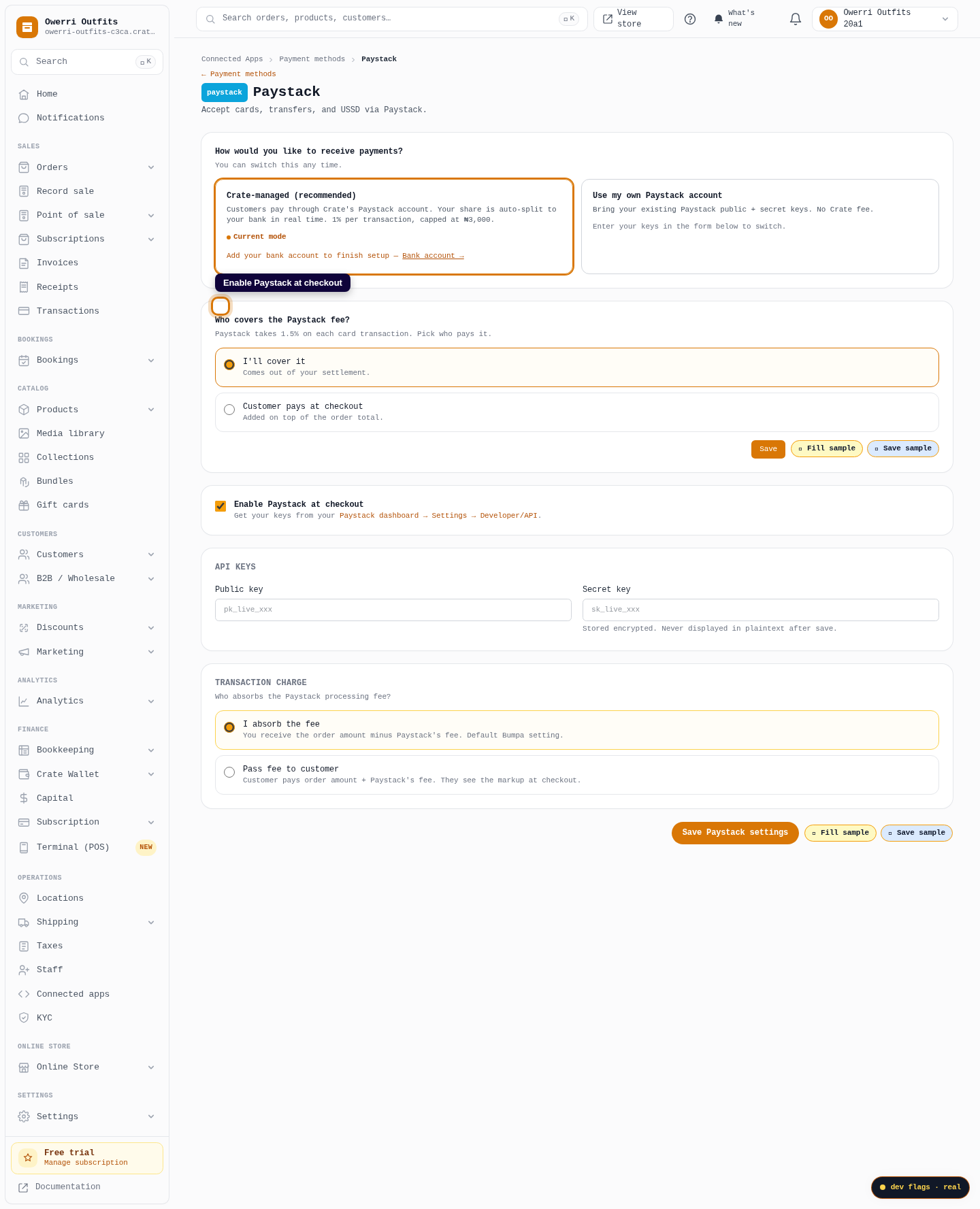Image resolution: width=980 pixels, height=1209 pixels.
Task: Click the Documentation external link icon
Action: [23, 1187]
